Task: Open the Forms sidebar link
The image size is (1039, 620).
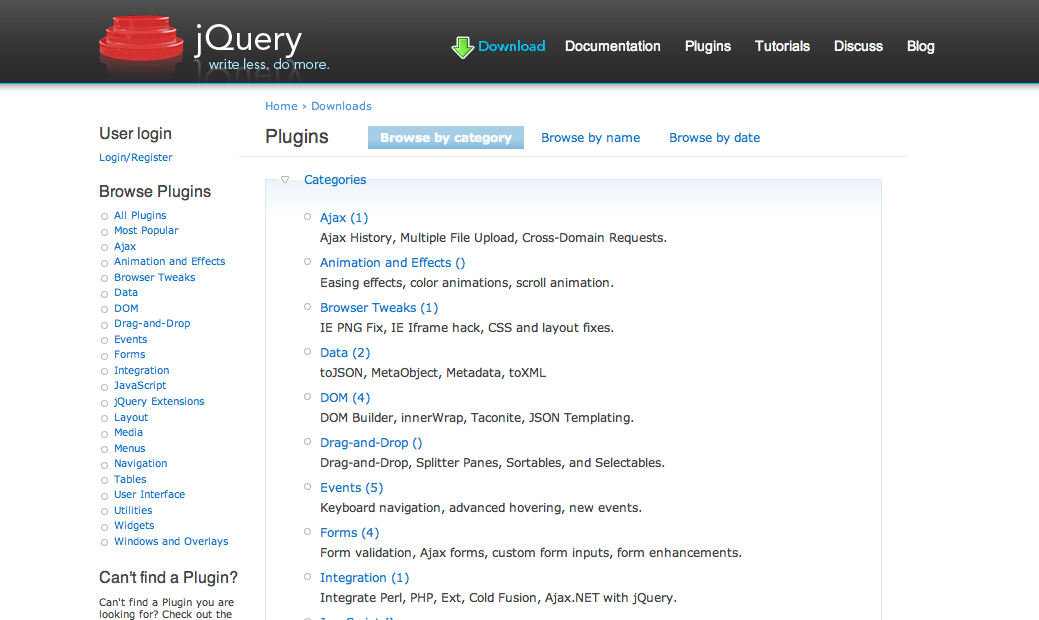Action: [129, 355]
